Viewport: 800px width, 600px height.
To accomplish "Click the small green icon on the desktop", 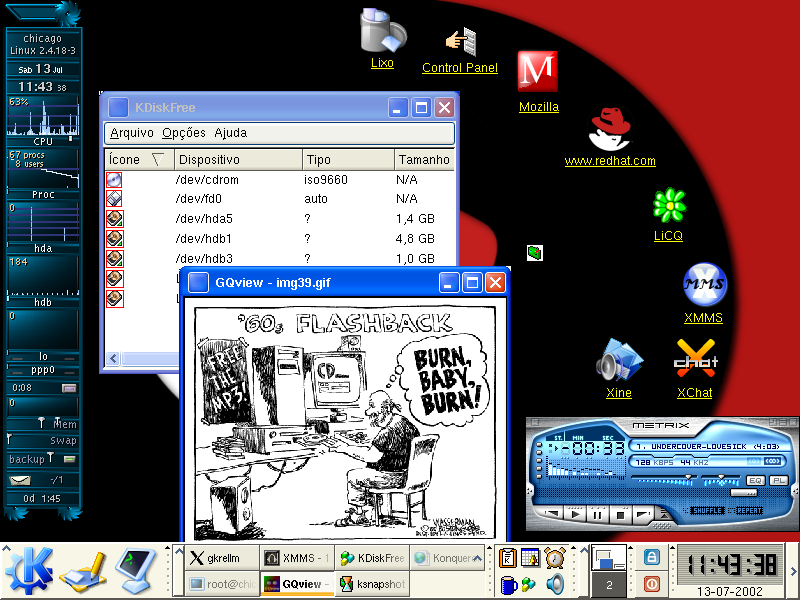I will coord(535,253).
